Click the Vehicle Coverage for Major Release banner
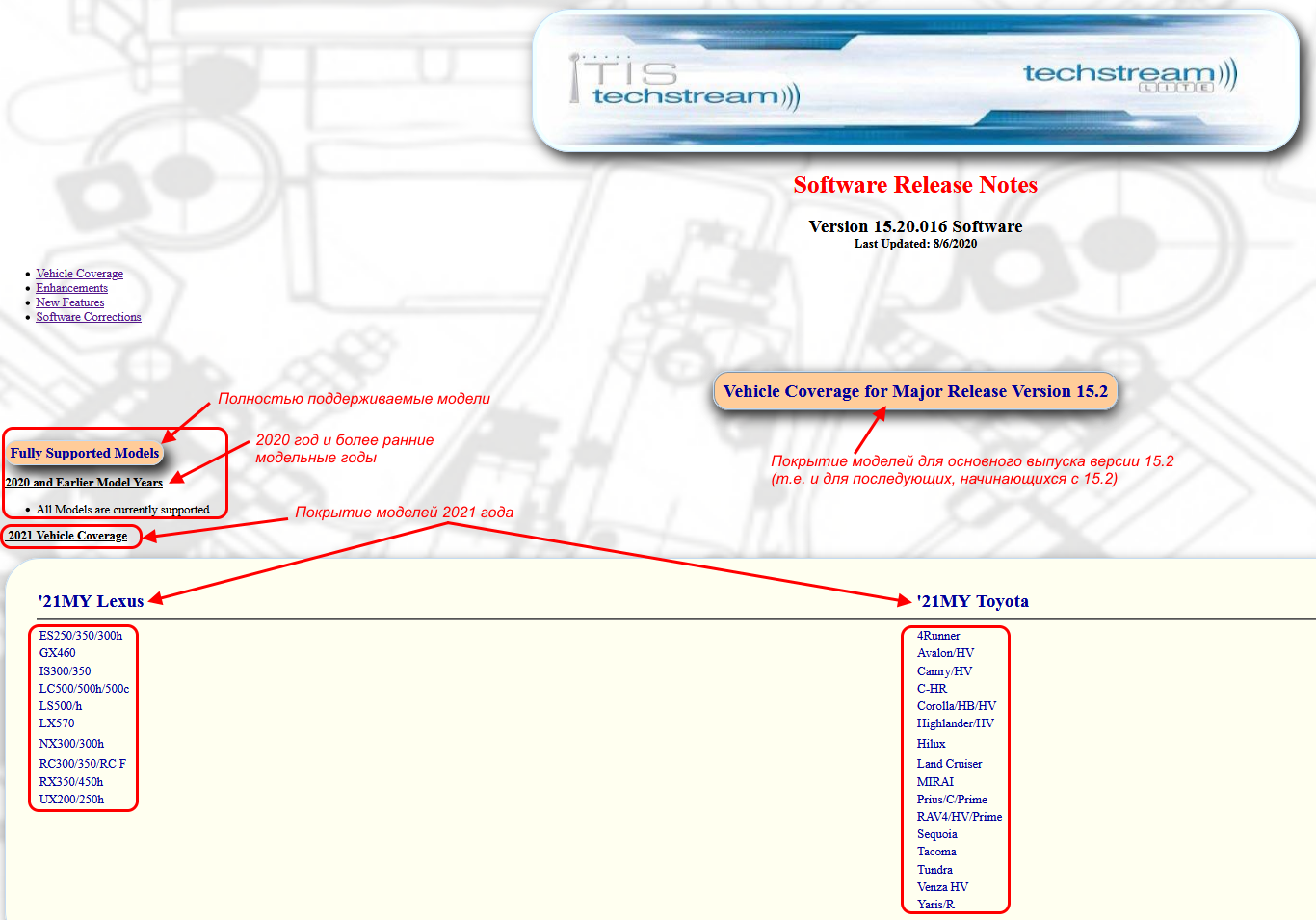The width and height of the screenshot is (1316, 920). [915, 391]
